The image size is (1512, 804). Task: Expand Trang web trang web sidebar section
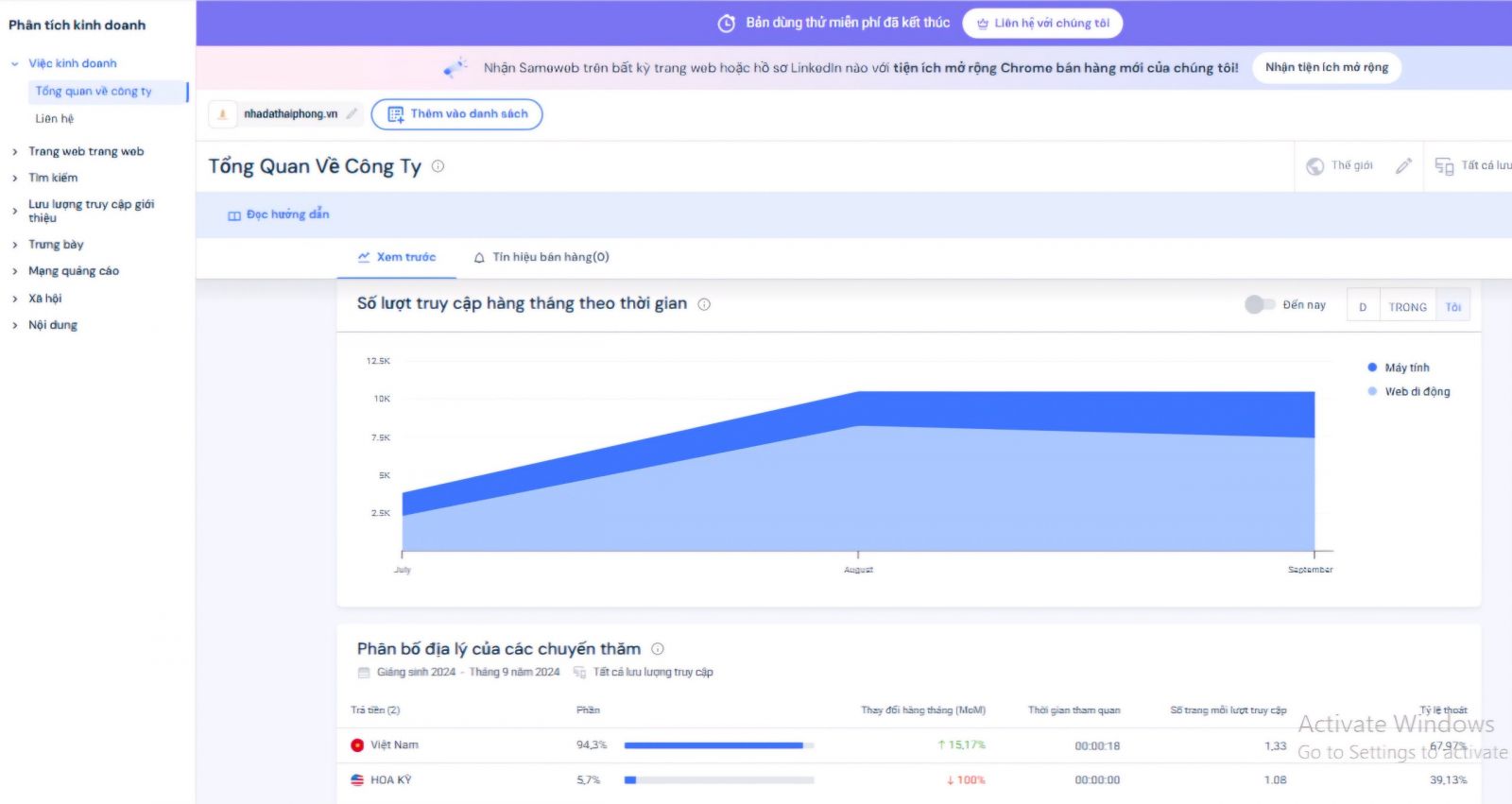pyautogui.click(x=85, y=151)
